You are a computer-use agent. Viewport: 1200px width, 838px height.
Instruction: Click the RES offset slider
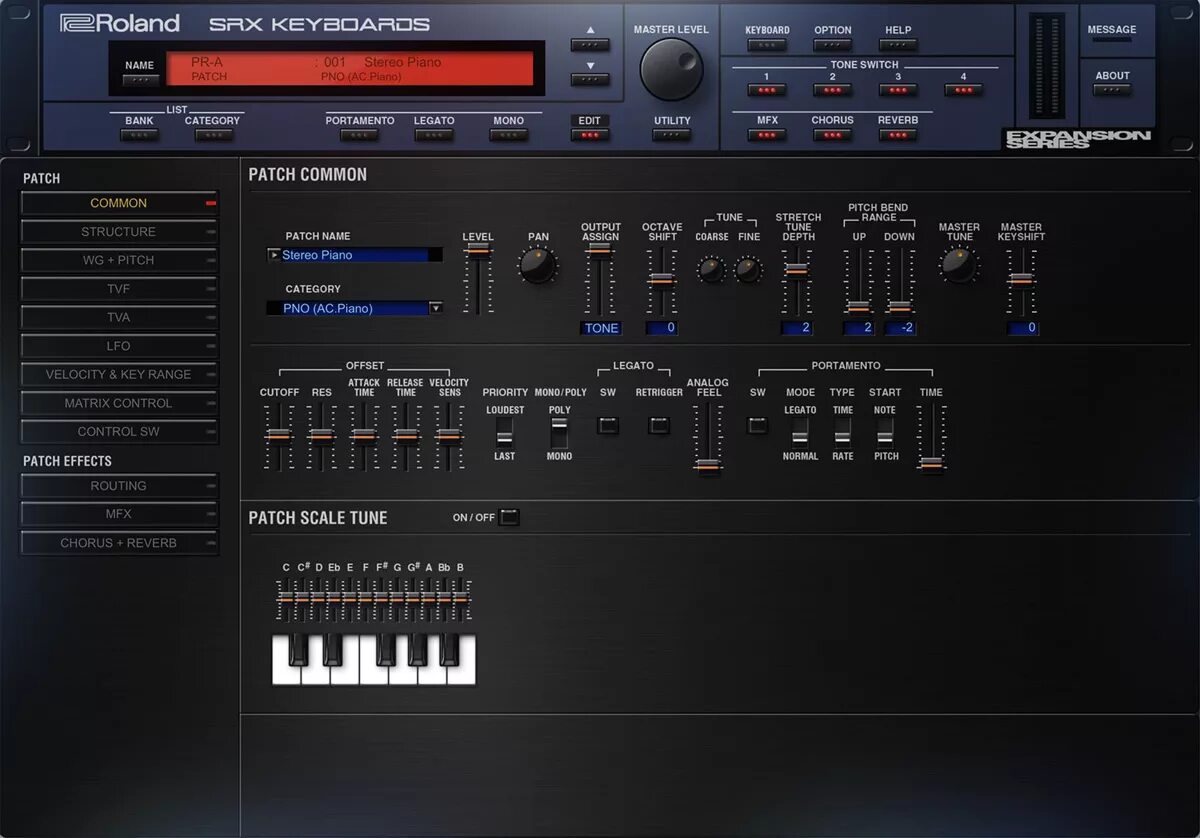click(x=321, y=436)
